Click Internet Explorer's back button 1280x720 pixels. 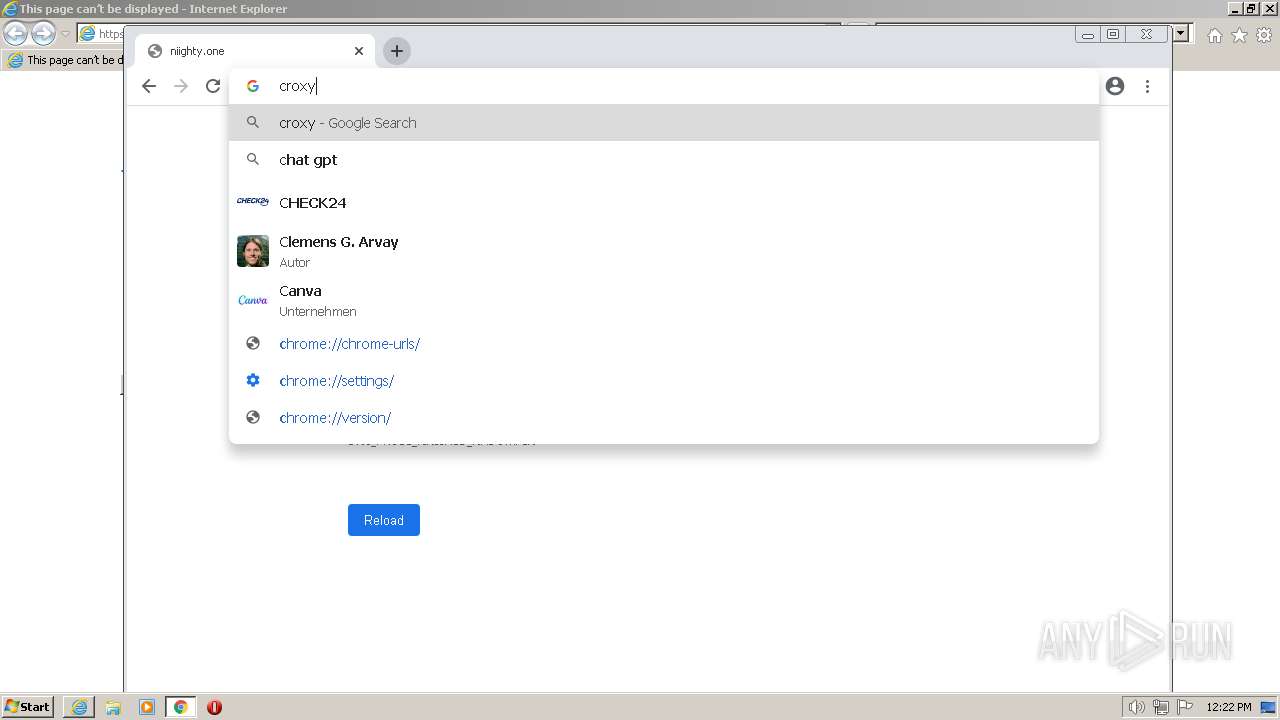pos(15,34)
